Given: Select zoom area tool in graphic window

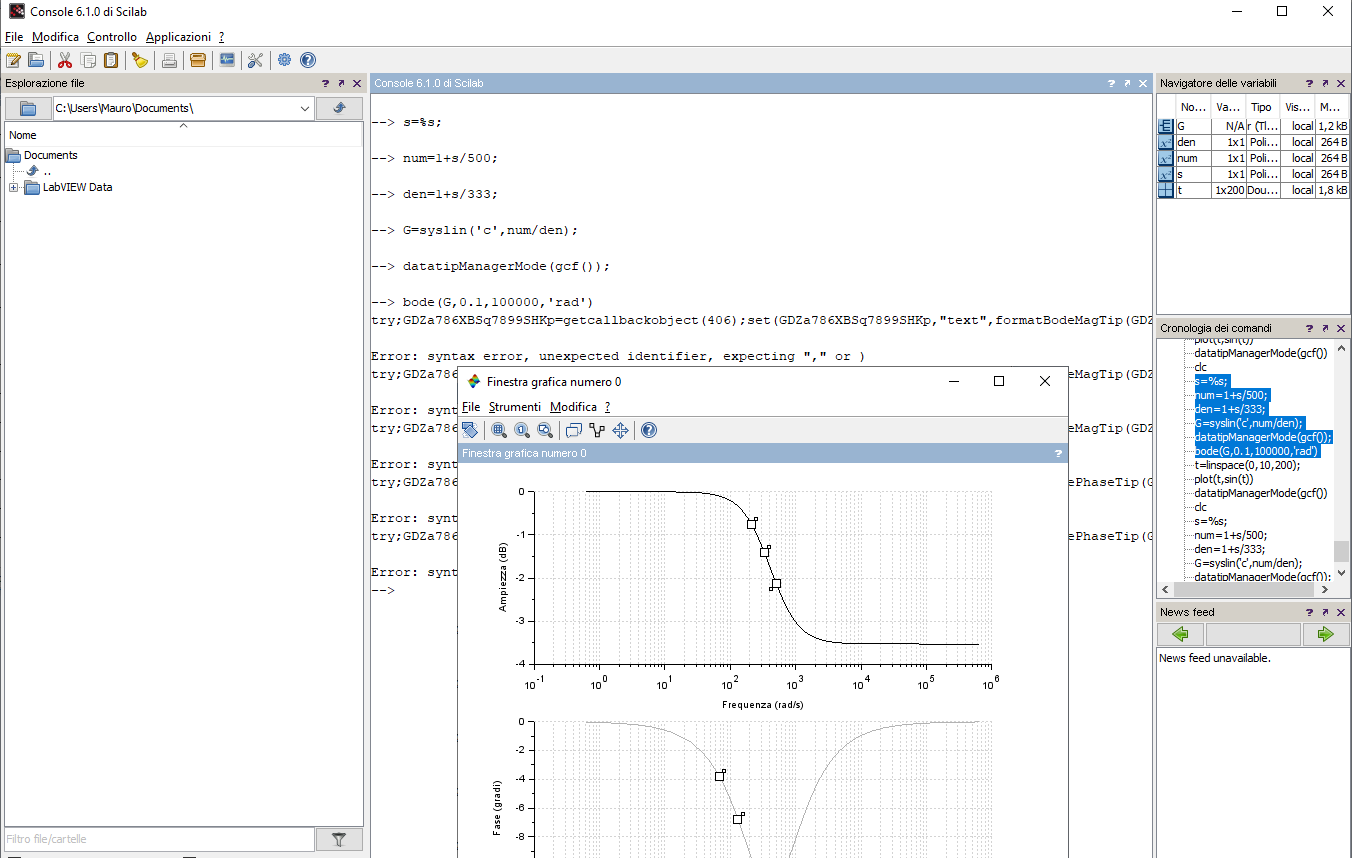Looking at the screenshot, I should (499, 430).
